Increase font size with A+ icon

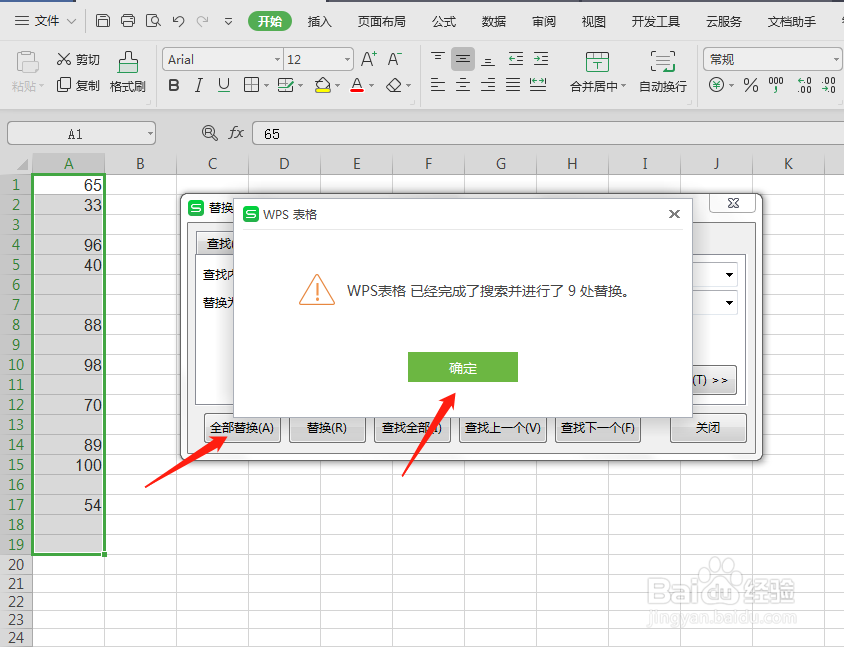(369, 59)
